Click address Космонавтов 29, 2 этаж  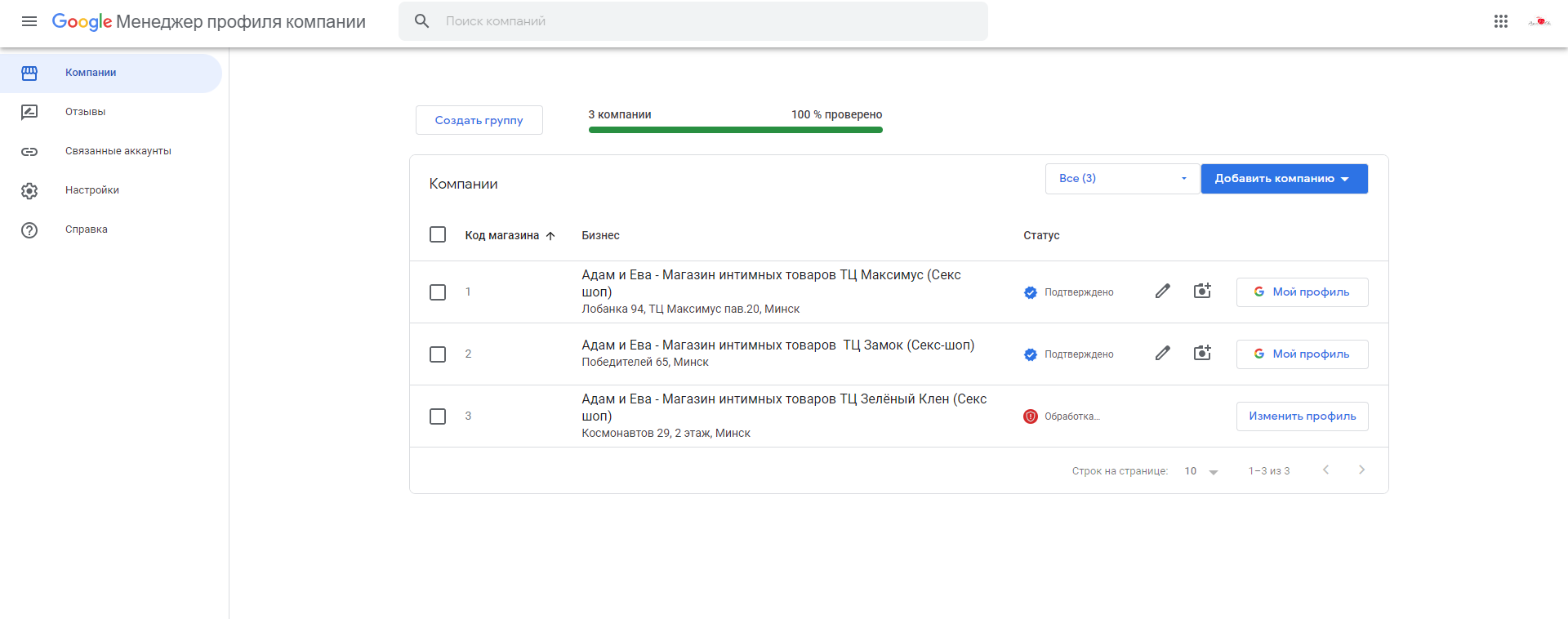pyautogui.click(x=666, y=433)
